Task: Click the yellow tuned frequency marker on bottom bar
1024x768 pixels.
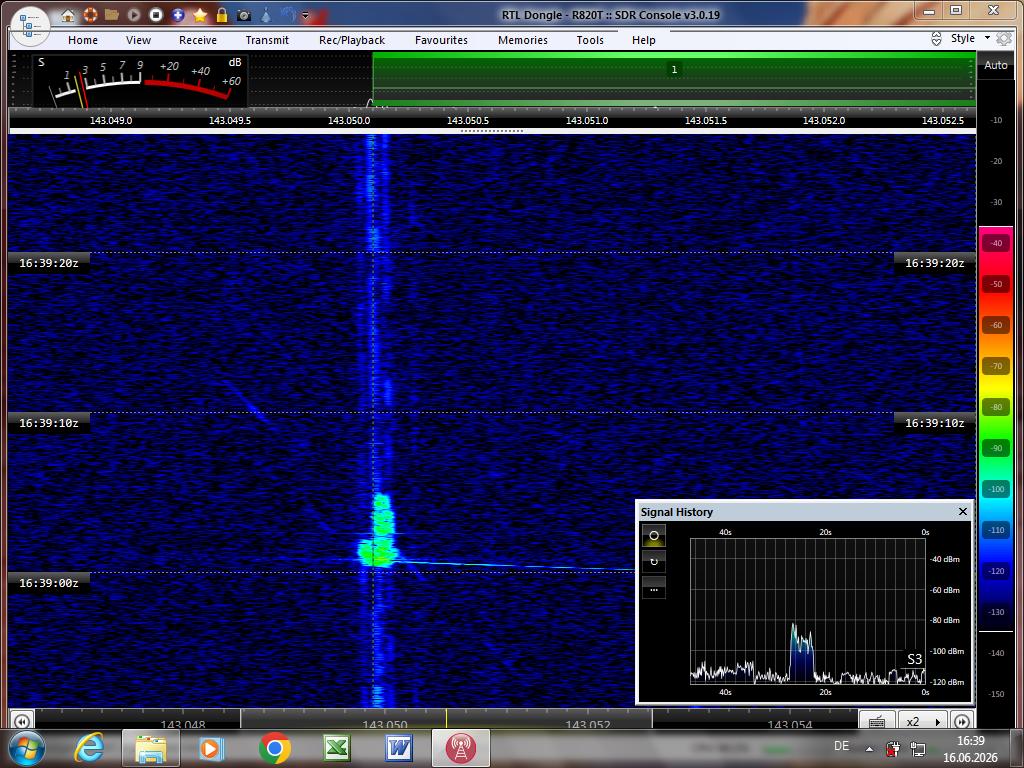Action: 446,718
